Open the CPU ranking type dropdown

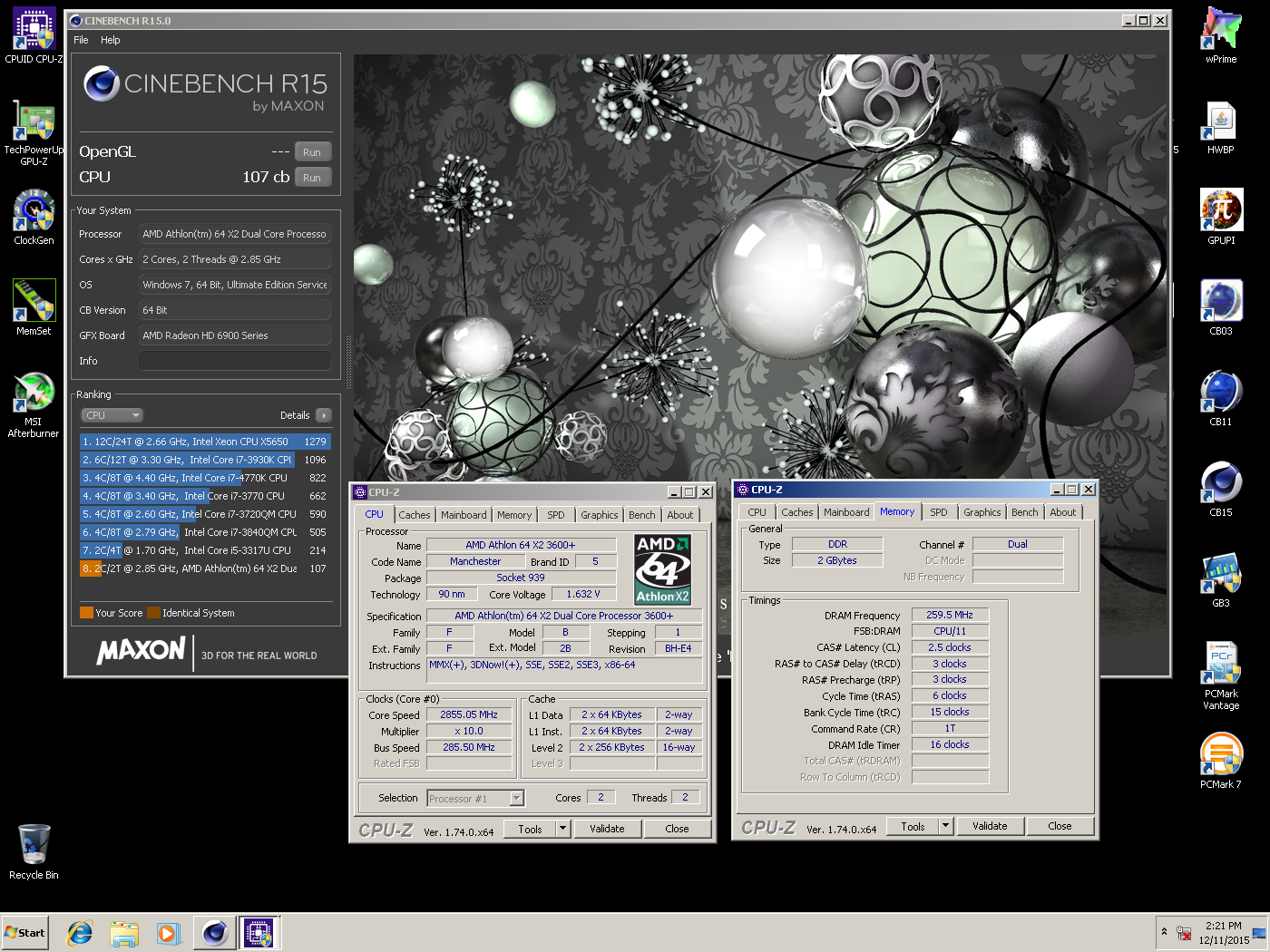[x=112, y=415]
